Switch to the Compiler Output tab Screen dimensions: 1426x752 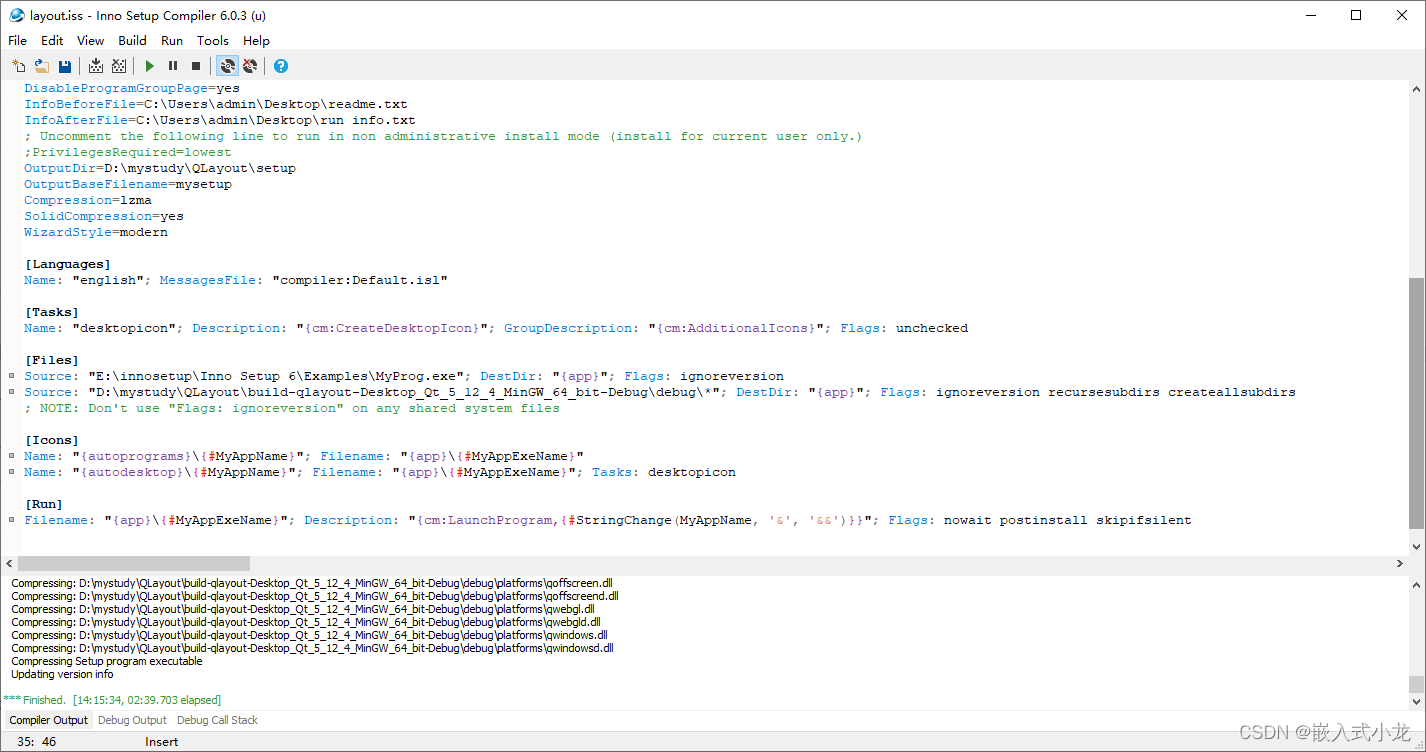pos(48,720)
